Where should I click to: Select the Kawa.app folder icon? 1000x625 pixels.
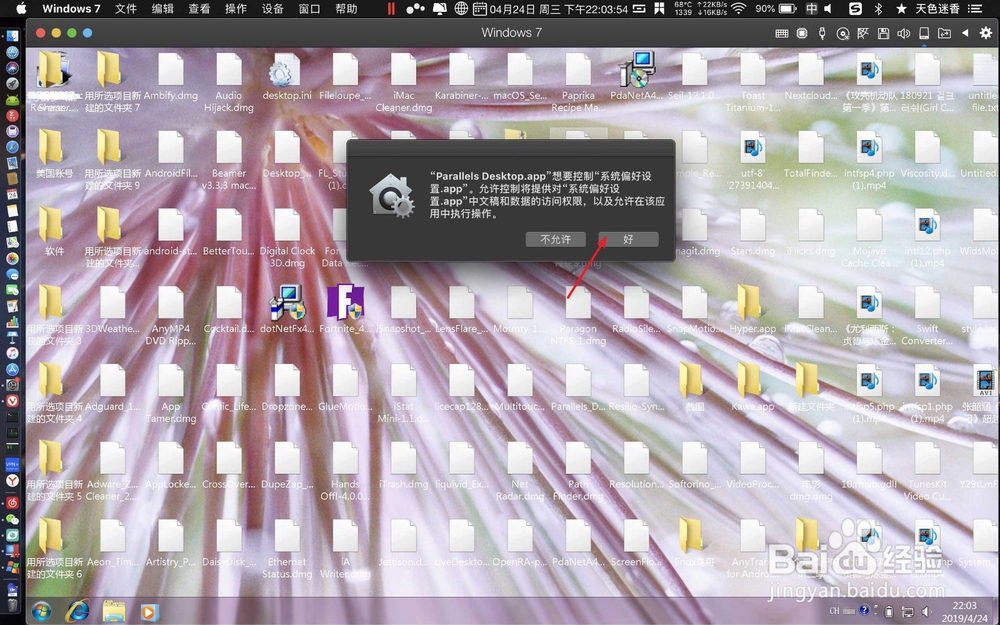point(753,388)
